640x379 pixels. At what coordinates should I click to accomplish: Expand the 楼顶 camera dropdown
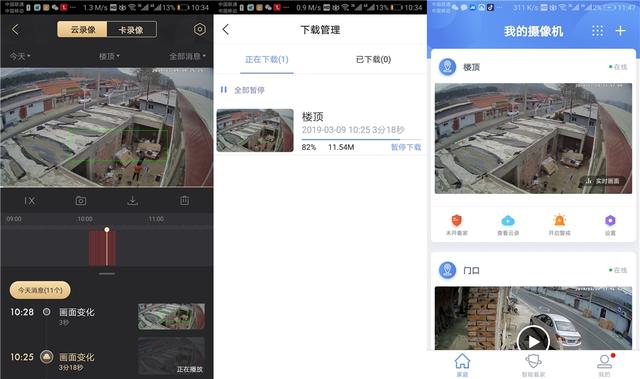(109, 56)
